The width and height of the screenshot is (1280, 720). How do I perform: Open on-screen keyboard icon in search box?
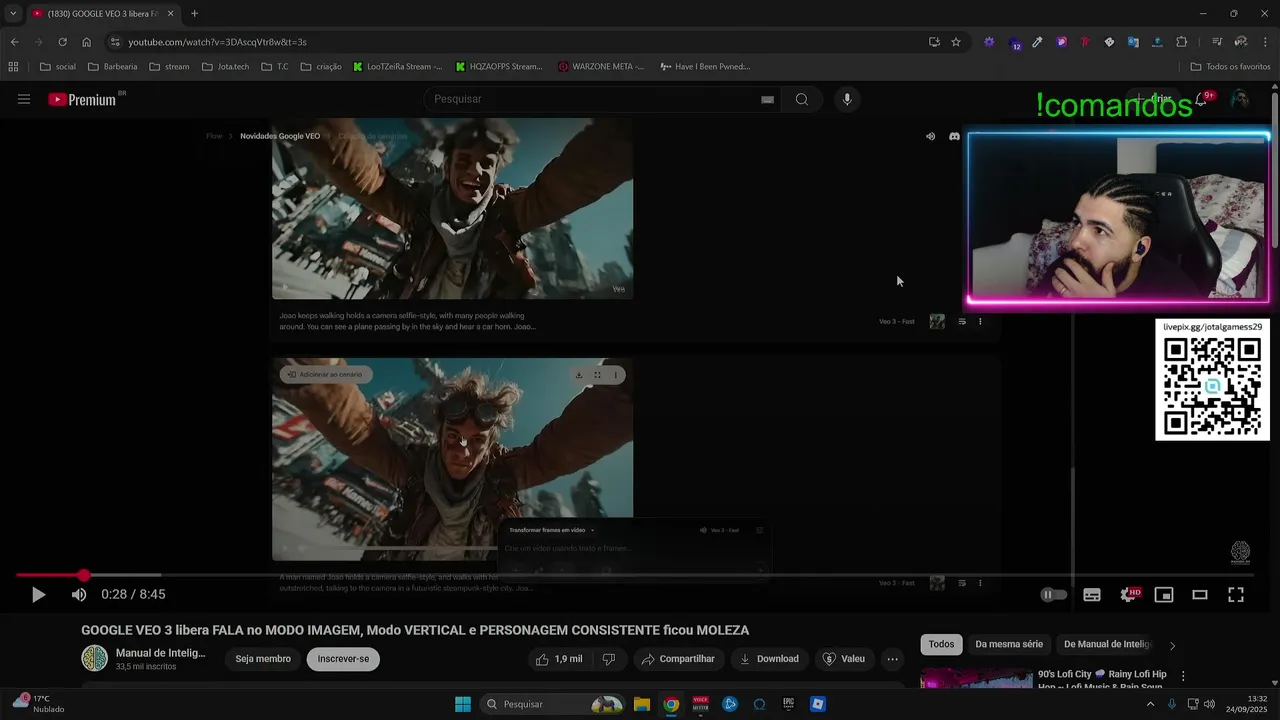767,99
